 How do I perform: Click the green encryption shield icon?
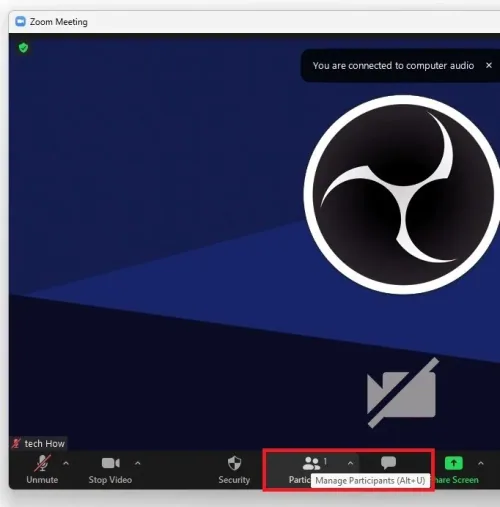tap(23, 48)
